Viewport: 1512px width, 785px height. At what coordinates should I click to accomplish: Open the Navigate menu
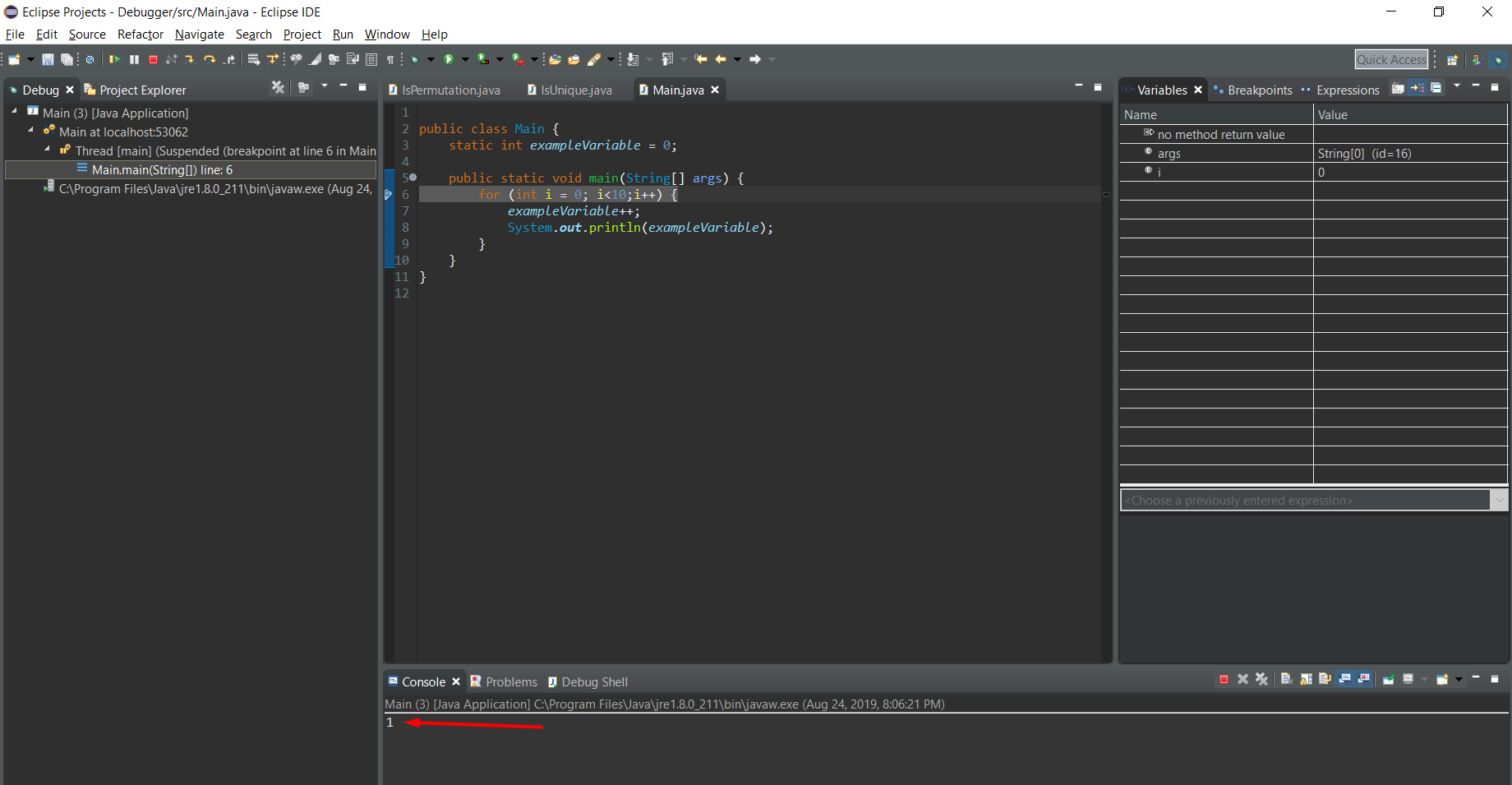[x=200, y=34]
